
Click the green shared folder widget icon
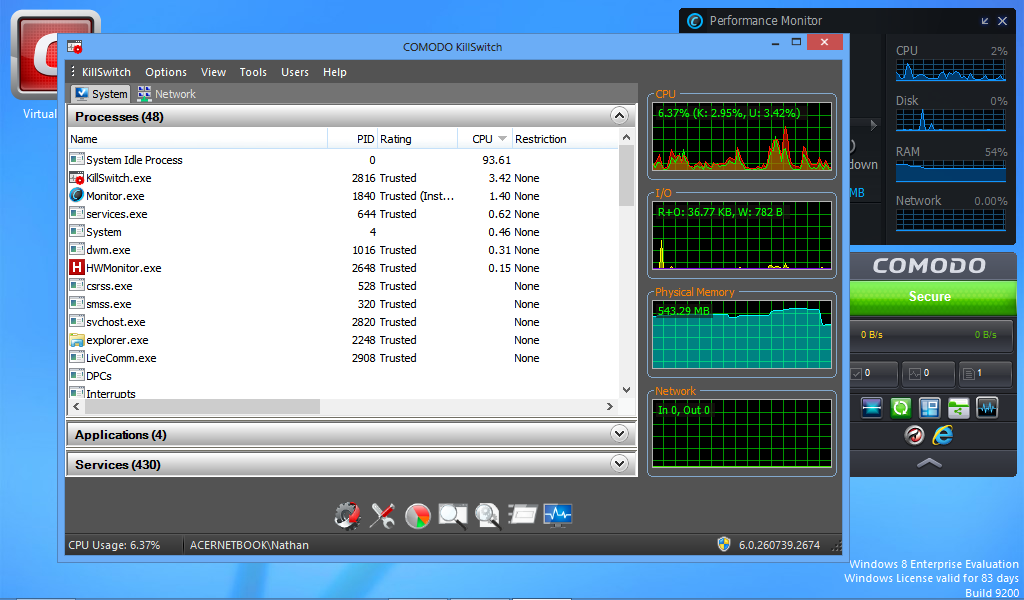(x=958, y=408)
